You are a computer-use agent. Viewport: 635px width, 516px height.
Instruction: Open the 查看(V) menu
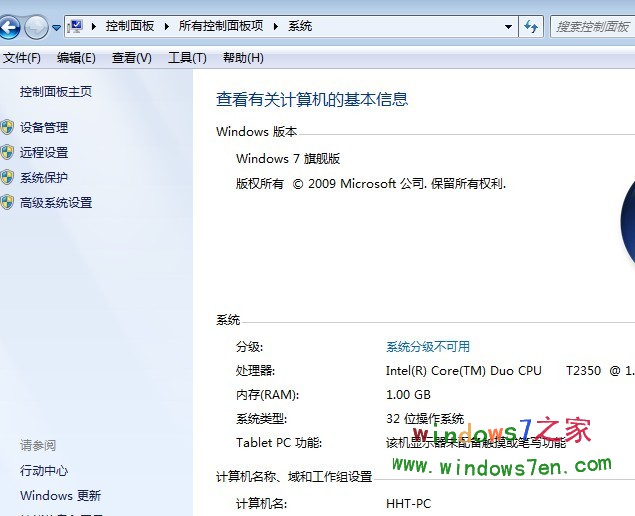(x=132, y=58)
